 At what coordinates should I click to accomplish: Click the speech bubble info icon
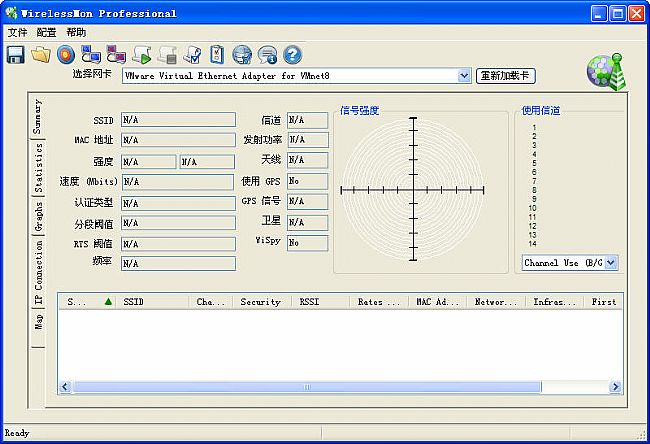pyautogui.click(x=267, y=55)
